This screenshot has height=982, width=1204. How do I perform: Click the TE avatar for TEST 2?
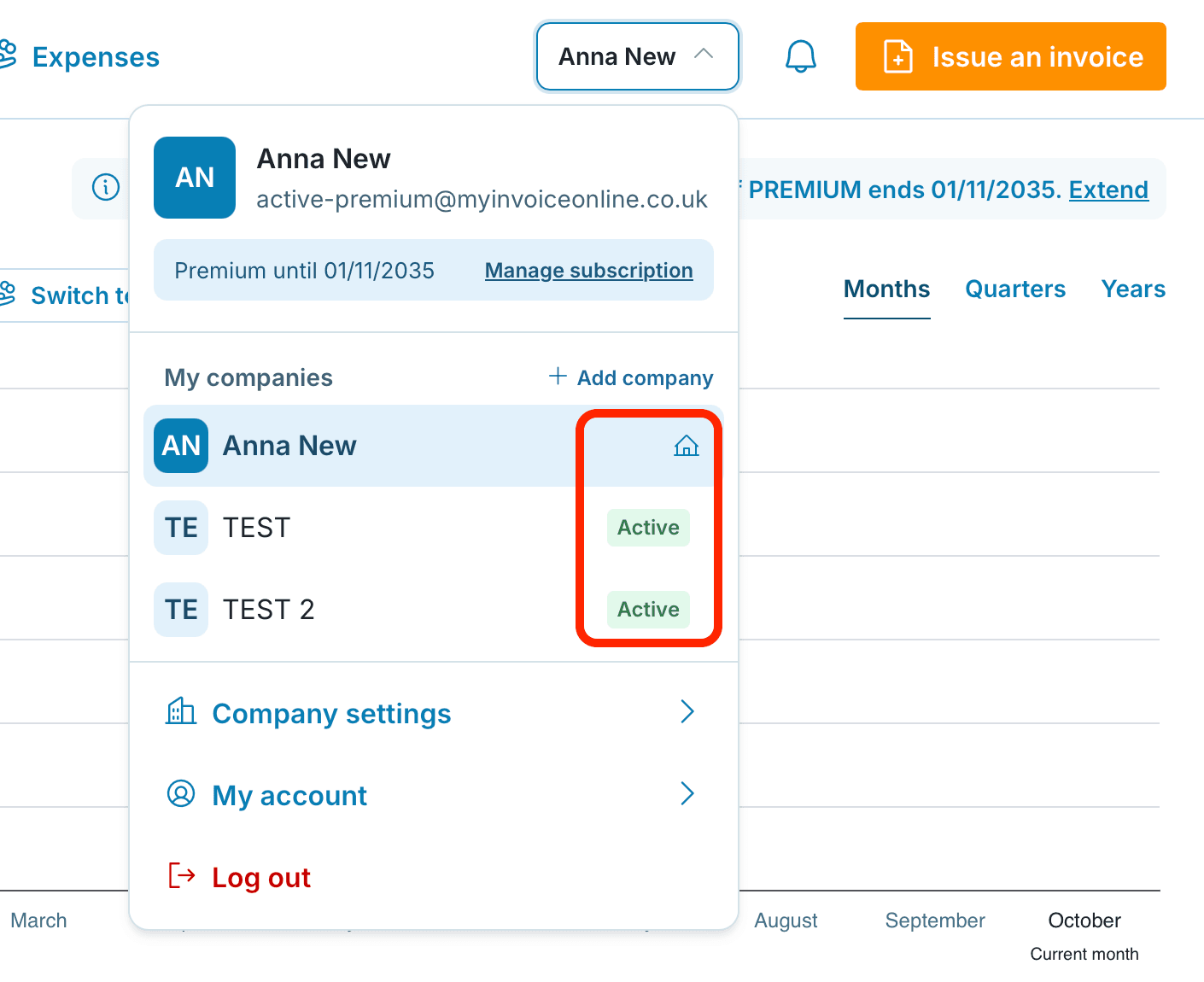coord(181,610)
